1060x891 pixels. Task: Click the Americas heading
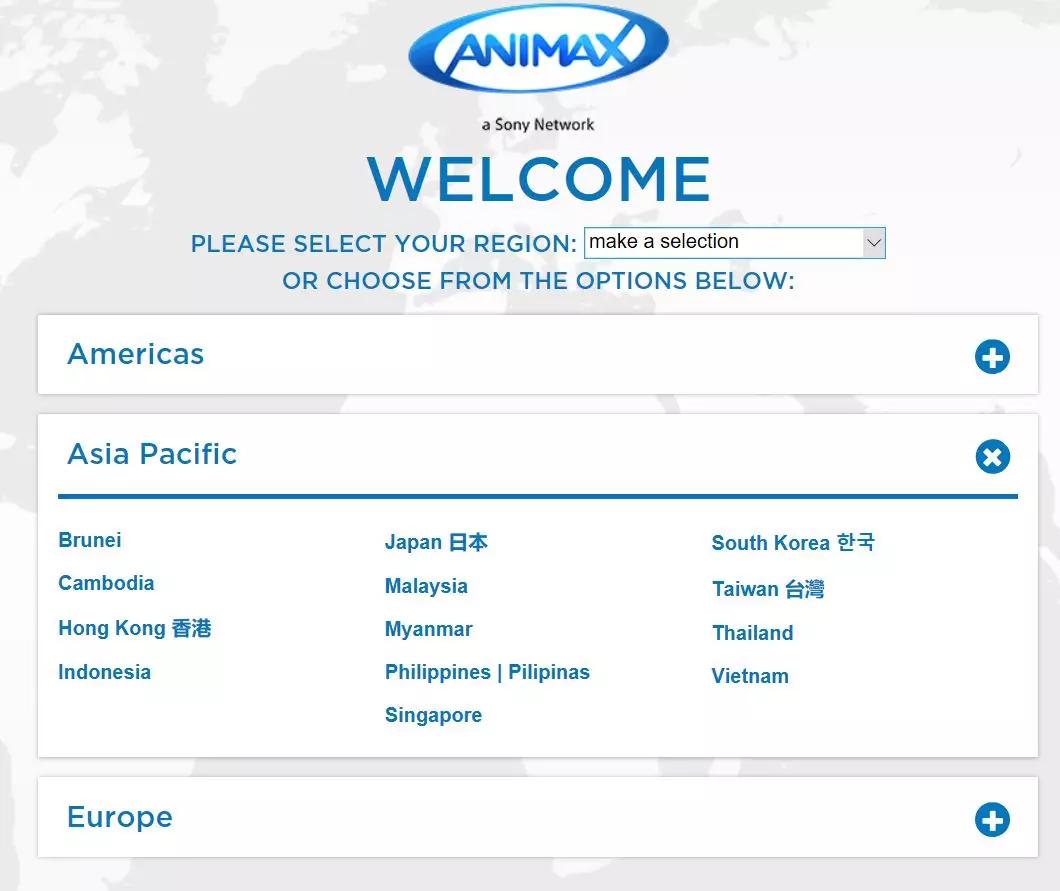click(x=136, y=354)
